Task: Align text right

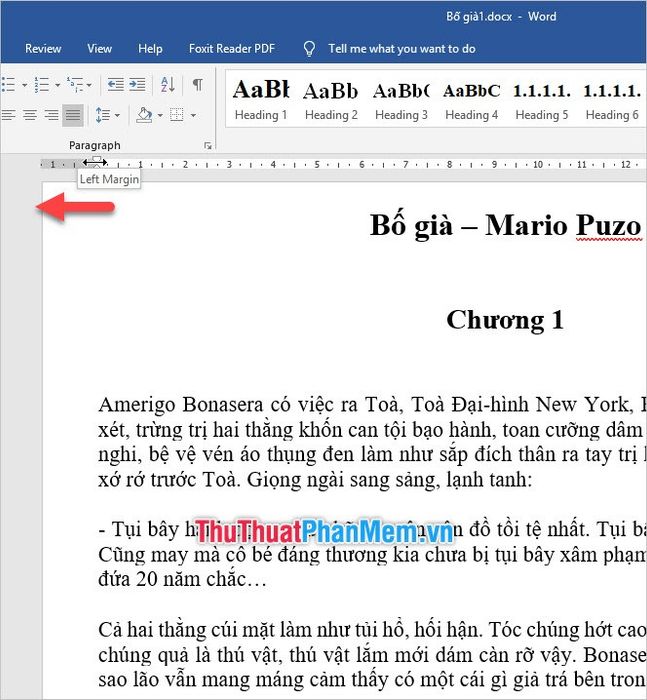Action: tap(51, 115)
